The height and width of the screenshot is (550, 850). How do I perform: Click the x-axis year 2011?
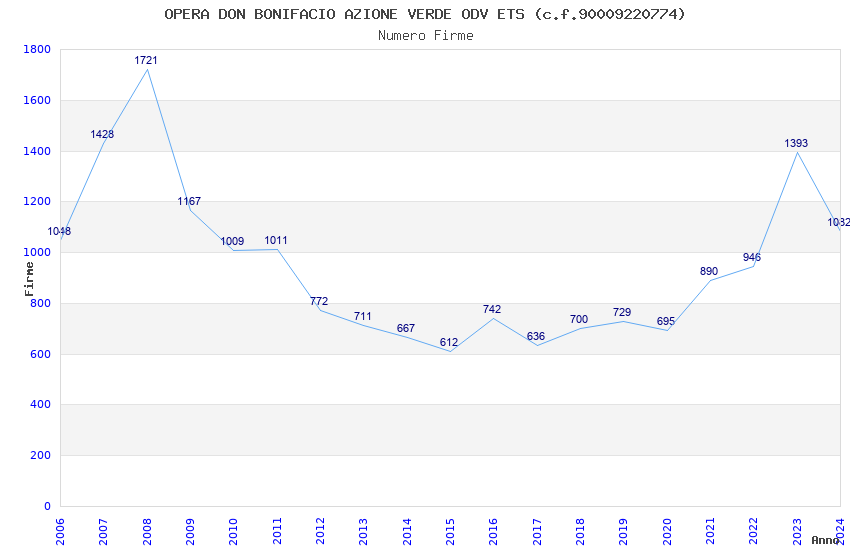[x=277, y=532]
